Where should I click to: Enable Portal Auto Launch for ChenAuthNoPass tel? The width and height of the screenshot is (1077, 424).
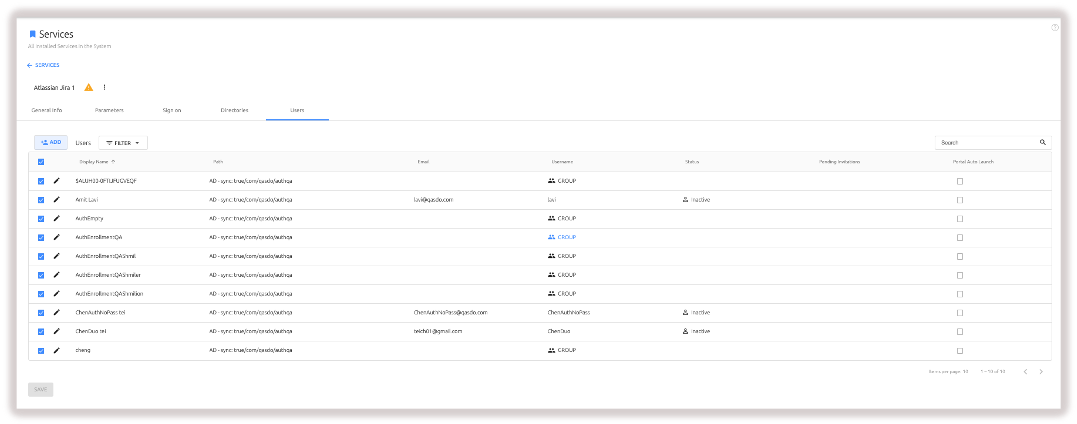pos(960,313)
